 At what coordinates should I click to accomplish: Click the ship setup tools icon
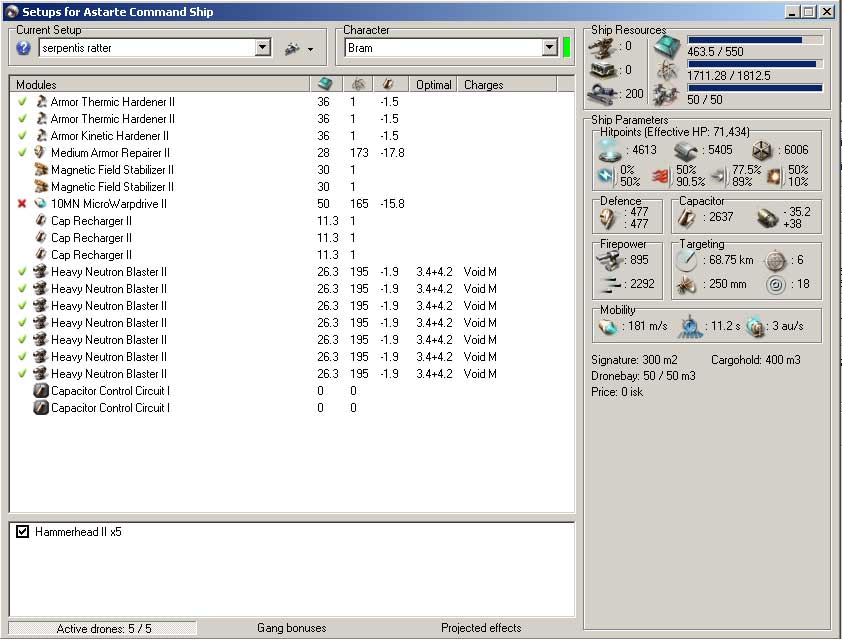coord(292,48)
